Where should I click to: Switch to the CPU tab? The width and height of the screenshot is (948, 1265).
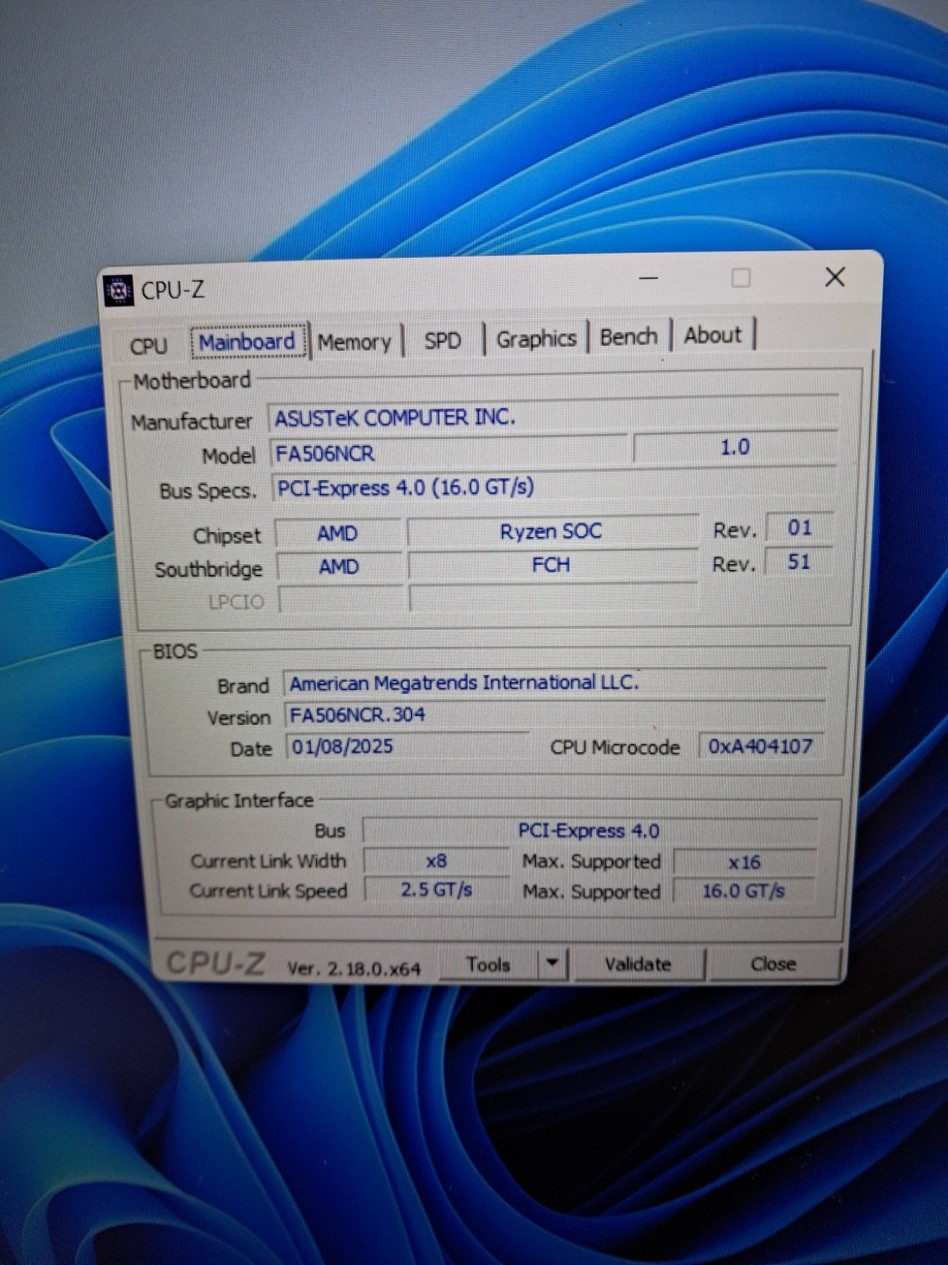click(149, 345)
